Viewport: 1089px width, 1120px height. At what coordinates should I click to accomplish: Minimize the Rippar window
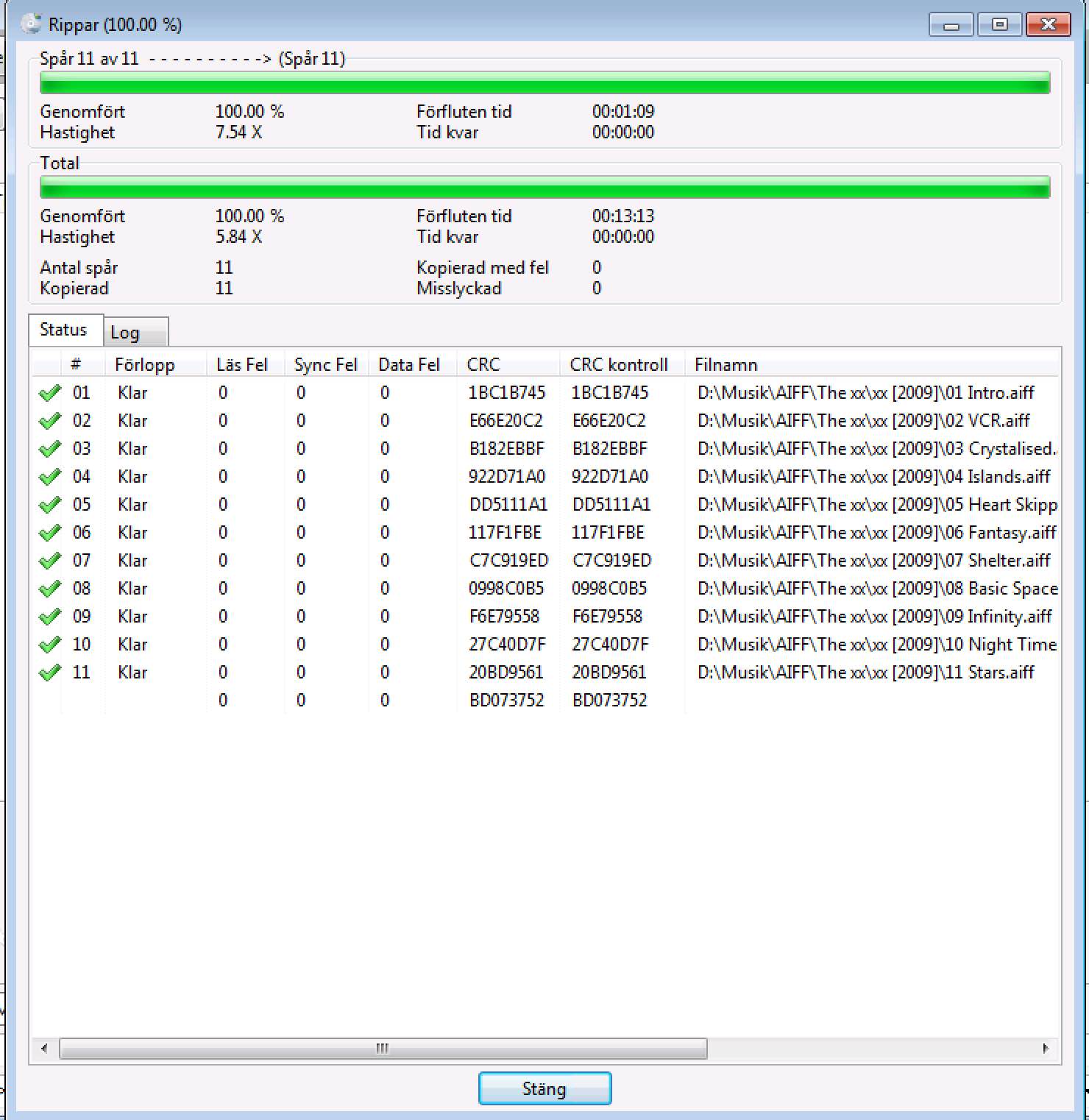[951, 25]
